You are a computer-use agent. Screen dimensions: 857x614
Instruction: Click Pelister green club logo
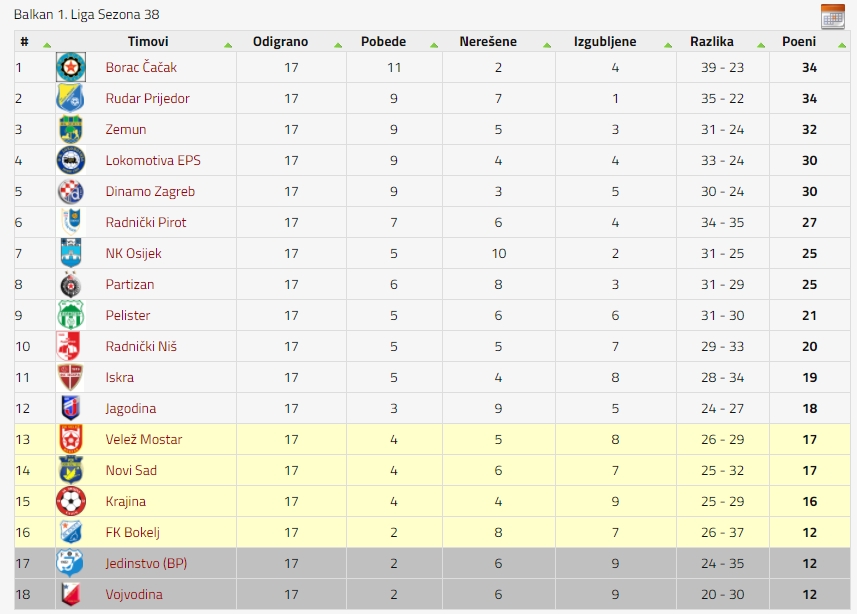pyautogui.click(x=71, y=315)
